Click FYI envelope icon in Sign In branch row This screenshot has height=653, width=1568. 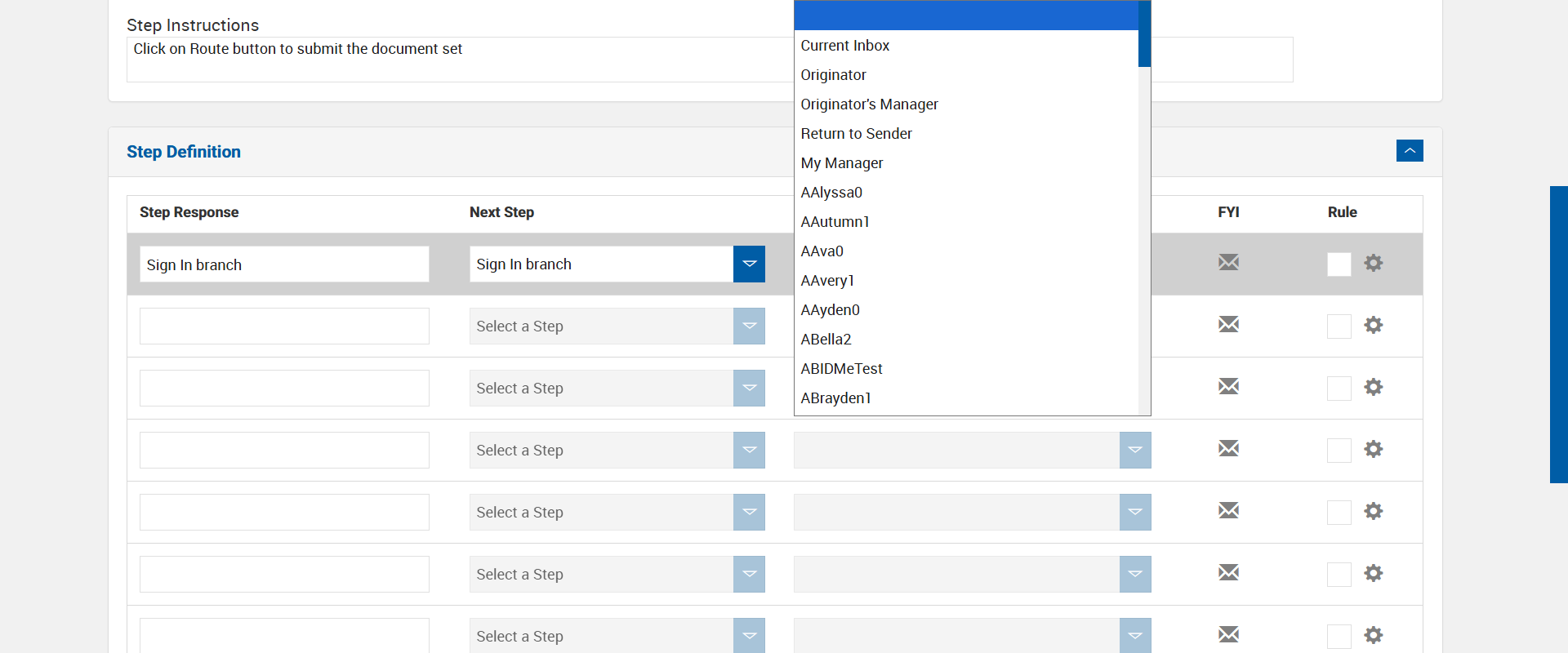coord(1228,263)
